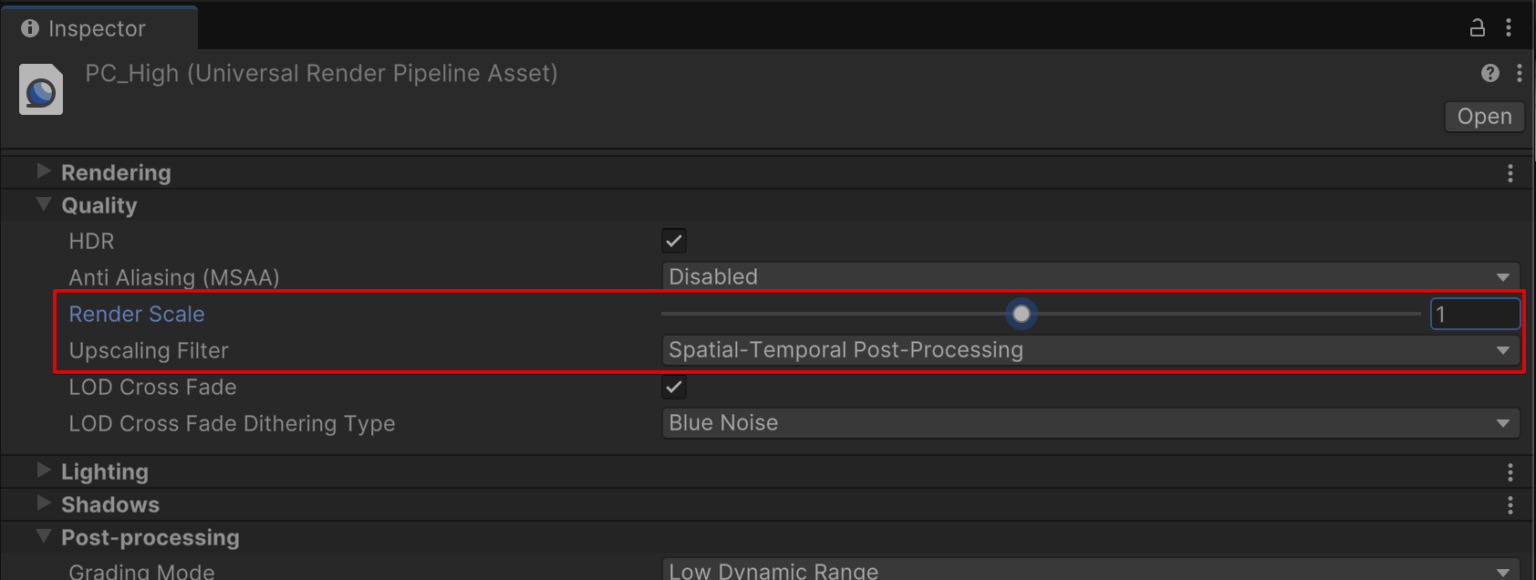Open the asset context menu beside the help icon
This screenshot has height=580, width=1536.
click(1517, 72)
